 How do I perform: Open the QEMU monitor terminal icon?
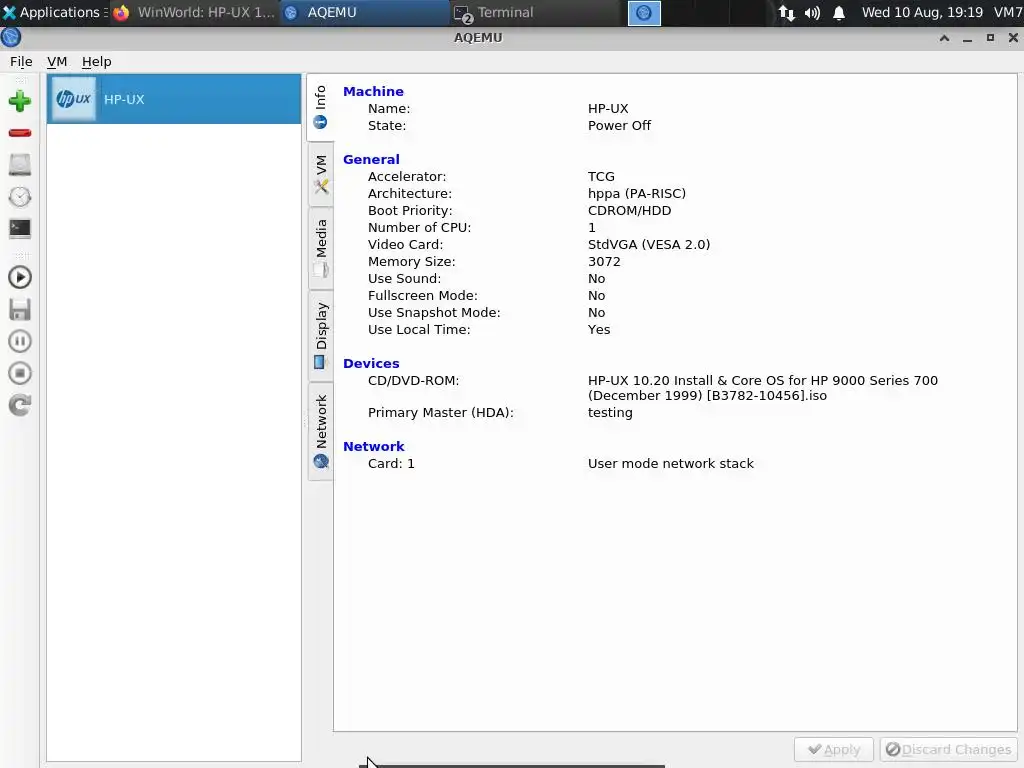click(20, 228)
